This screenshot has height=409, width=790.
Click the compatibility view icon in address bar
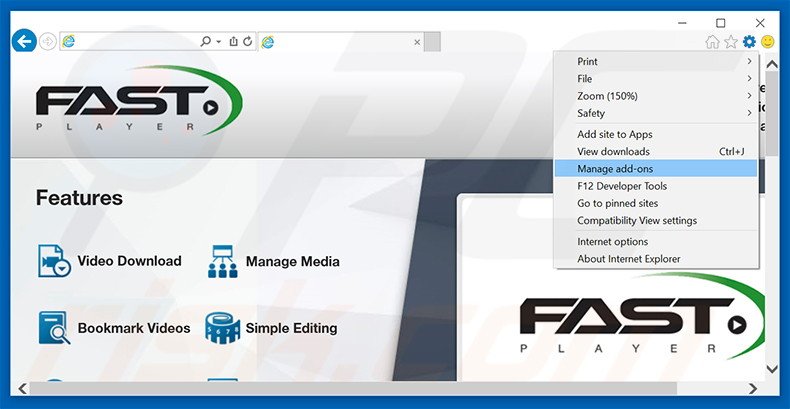click(x=233, y=42)
